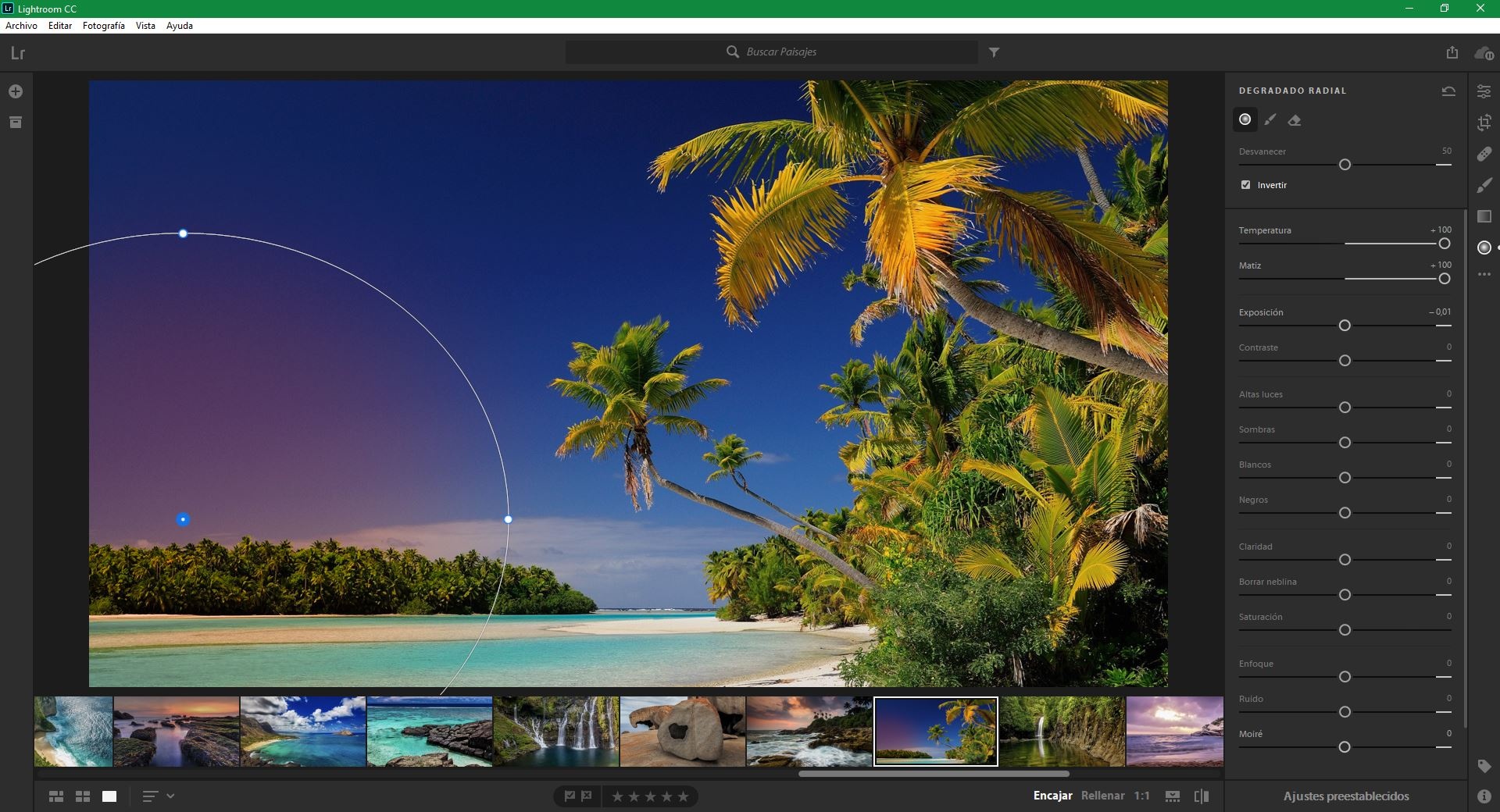1500x812 pixels.
Task: Uncheck the Invertir checkbox
Action: coord(1245,185)
